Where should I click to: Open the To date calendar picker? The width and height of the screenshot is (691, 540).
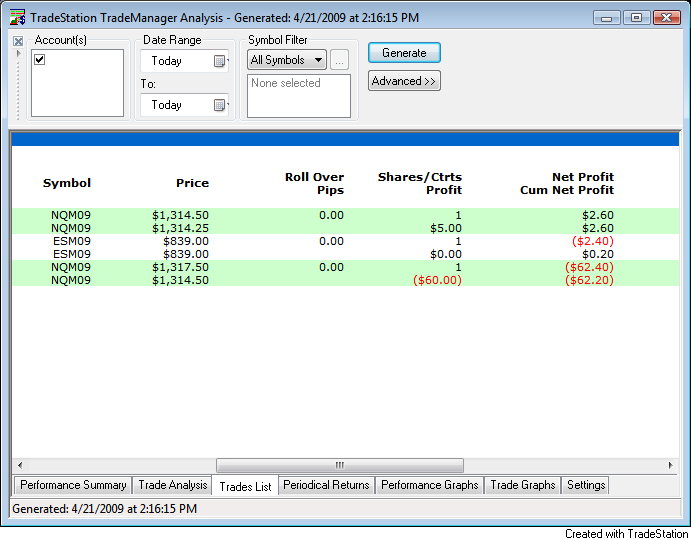click(220, 105)
